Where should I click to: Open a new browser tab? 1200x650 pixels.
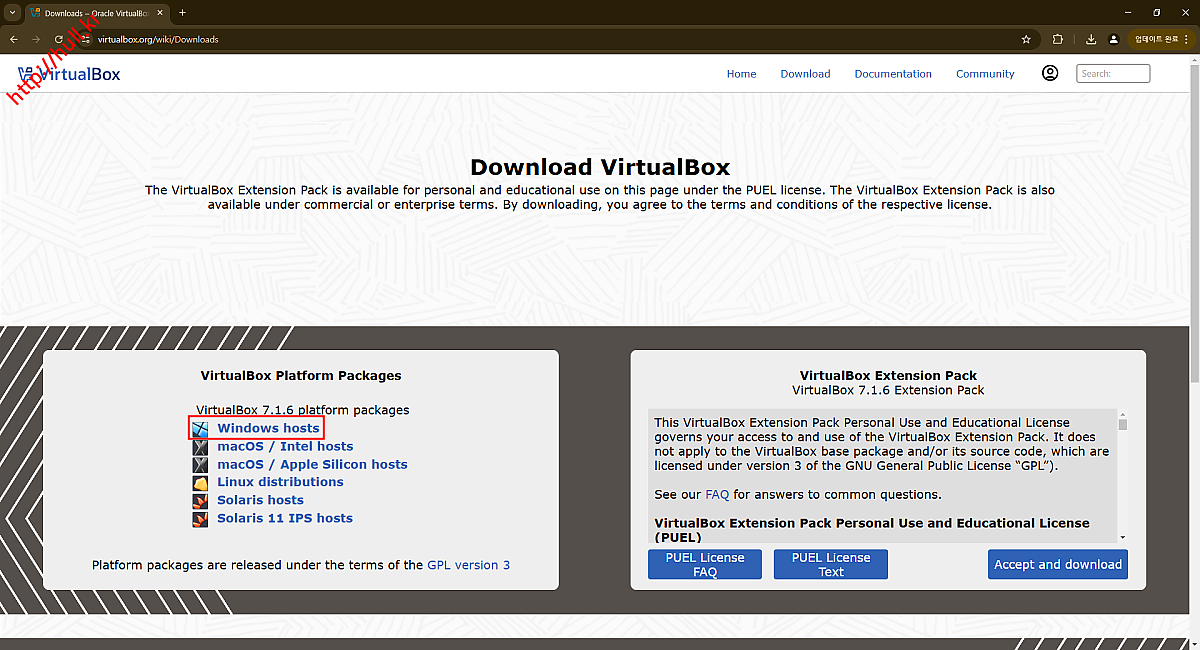coord(182,13)
